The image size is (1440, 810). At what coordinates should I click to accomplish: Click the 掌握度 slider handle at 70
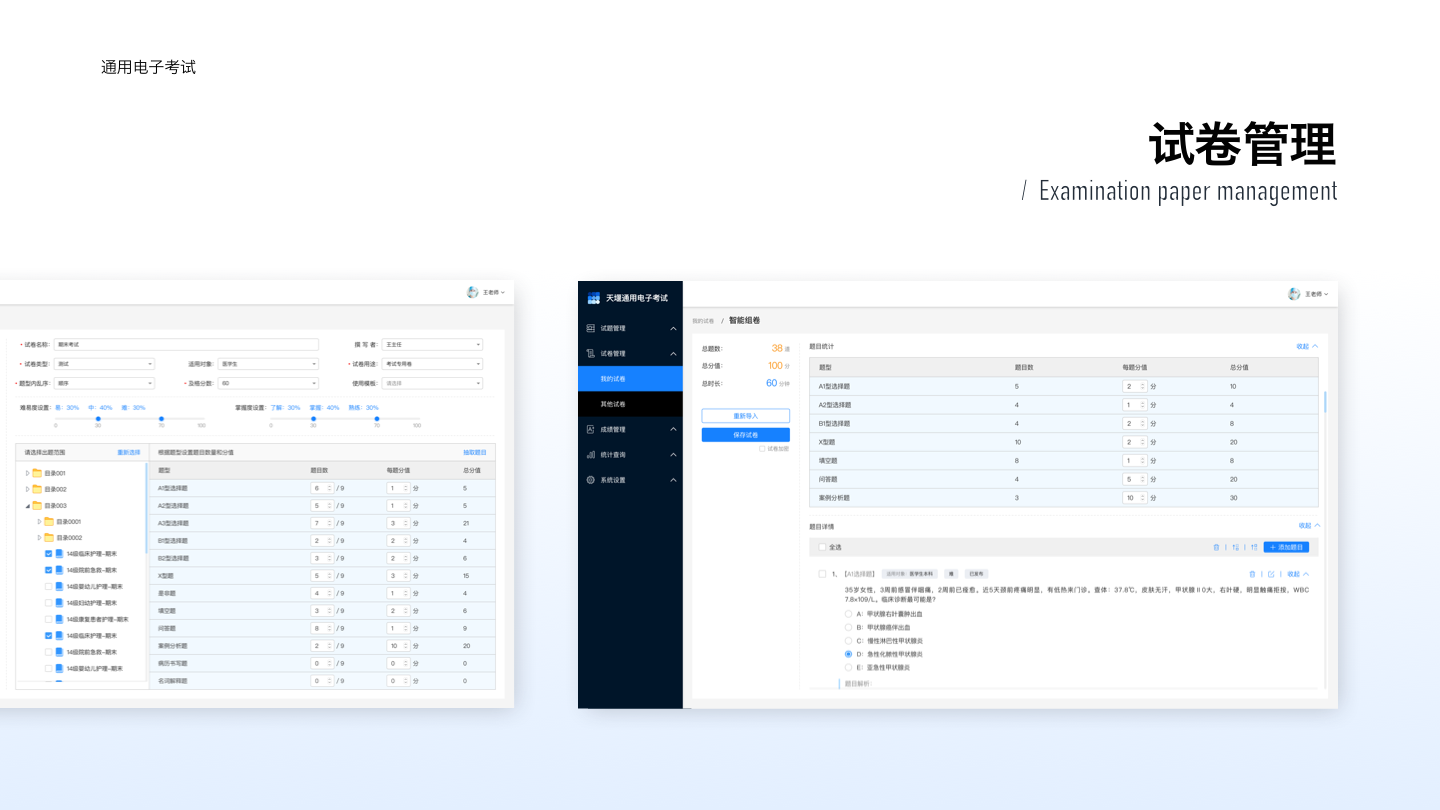click(376, 418)
